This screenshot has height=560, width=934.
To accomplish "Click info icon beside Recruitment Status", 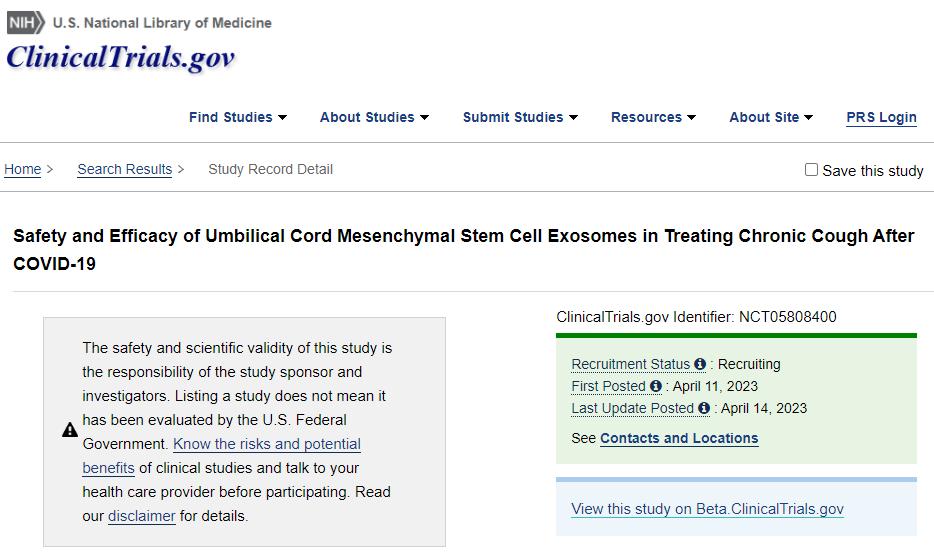I will (x=700, y=364).
